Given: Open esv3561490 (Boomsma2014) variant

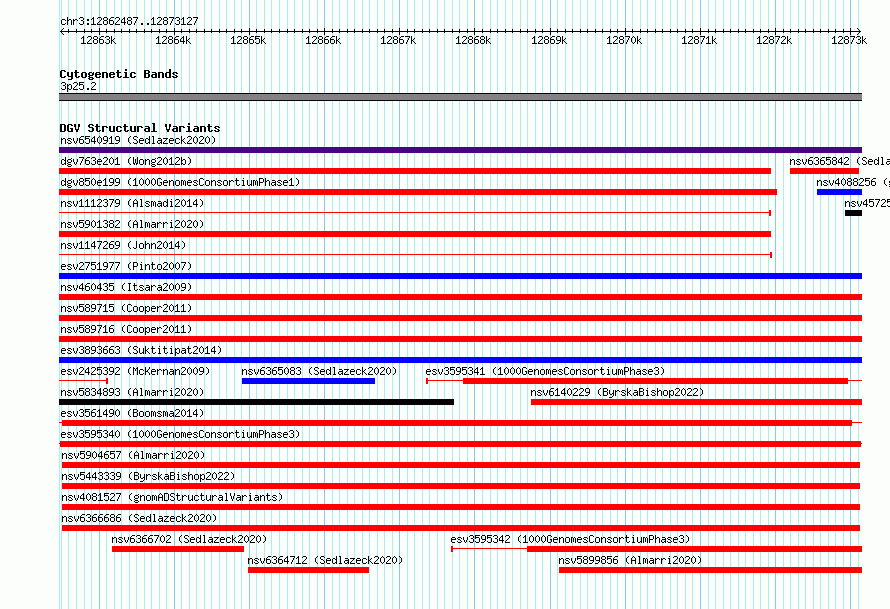Looking at the screenshot, I should [x=132, y=413].
